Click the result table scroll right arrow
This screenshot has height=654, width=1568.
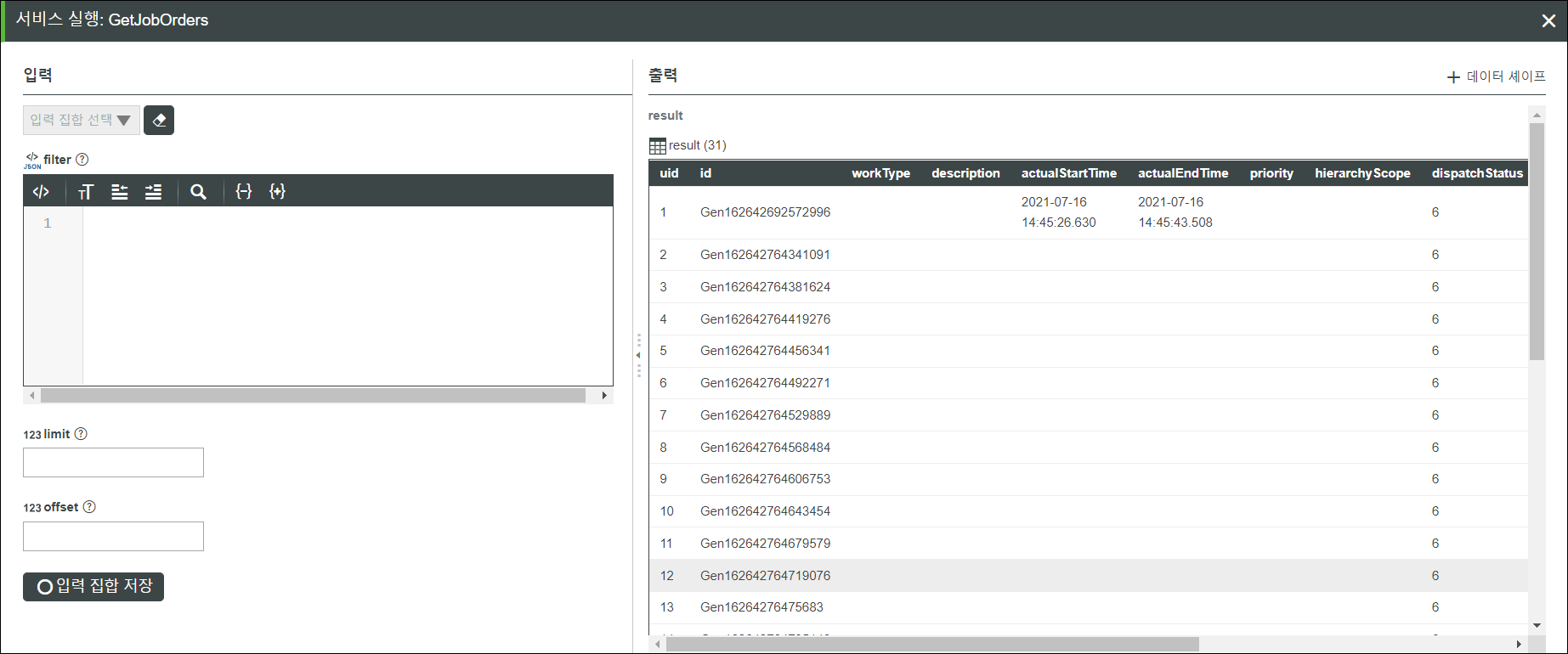(1520, 645)
